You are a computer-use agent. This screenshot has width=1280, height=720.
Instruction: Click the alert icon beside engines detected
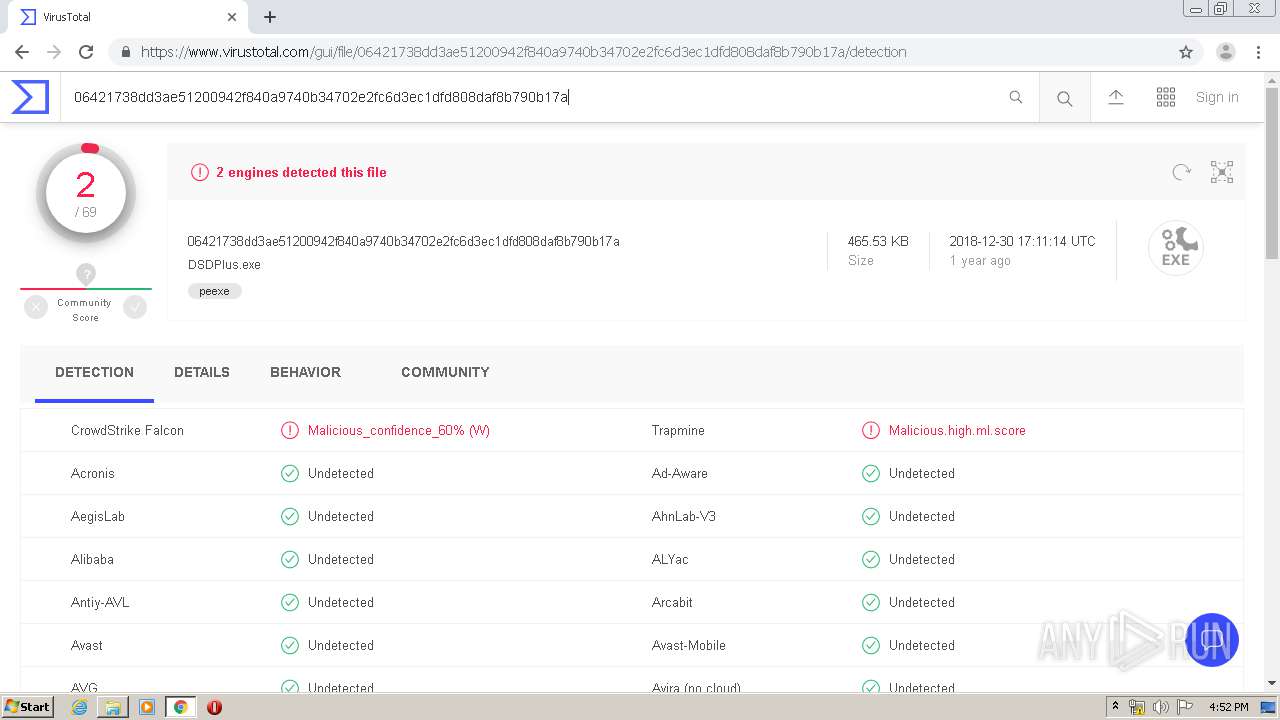point(200,172)
